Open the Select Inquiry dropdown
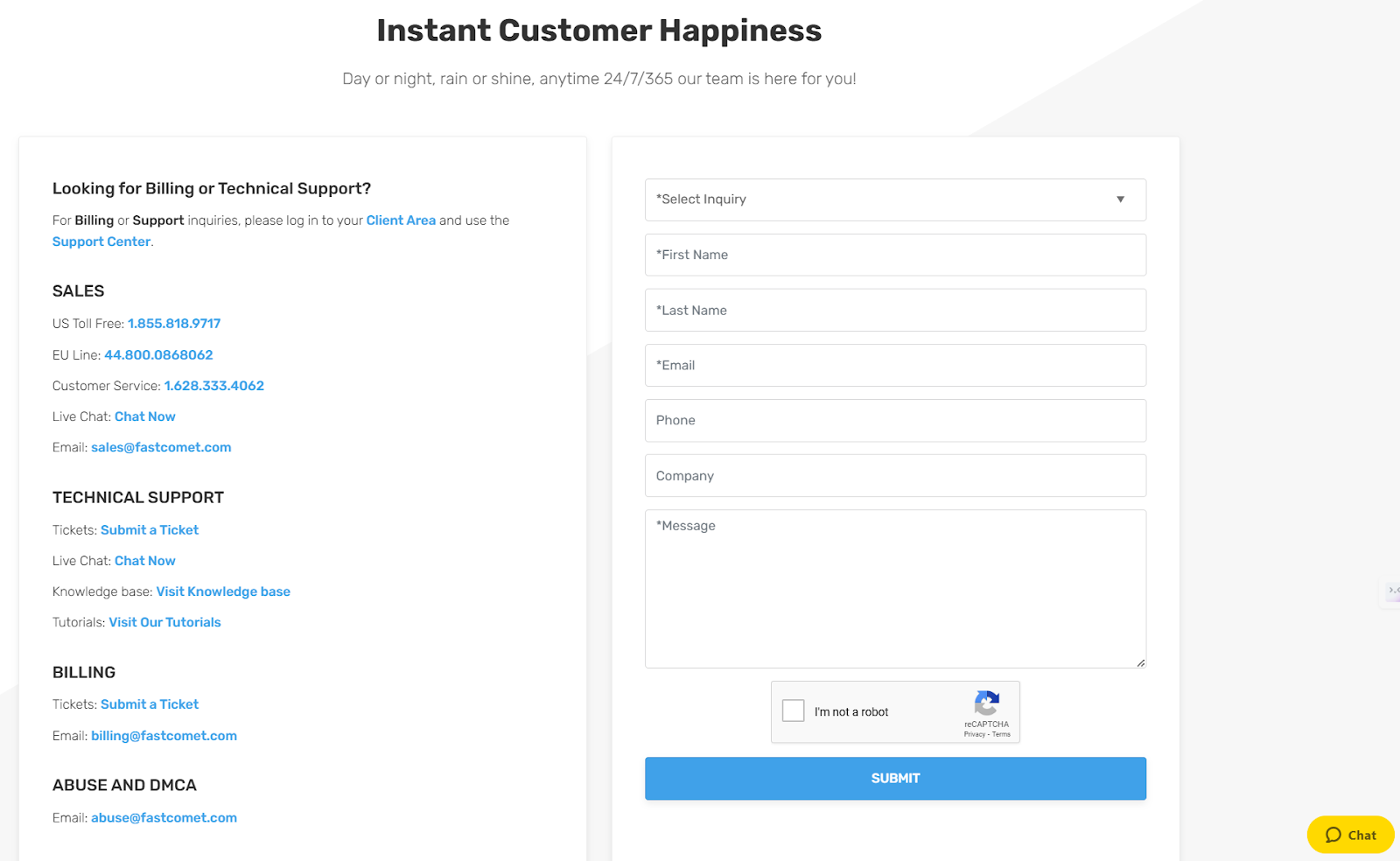The height and width of the screenshot is (861, 1400). point(895,199)
